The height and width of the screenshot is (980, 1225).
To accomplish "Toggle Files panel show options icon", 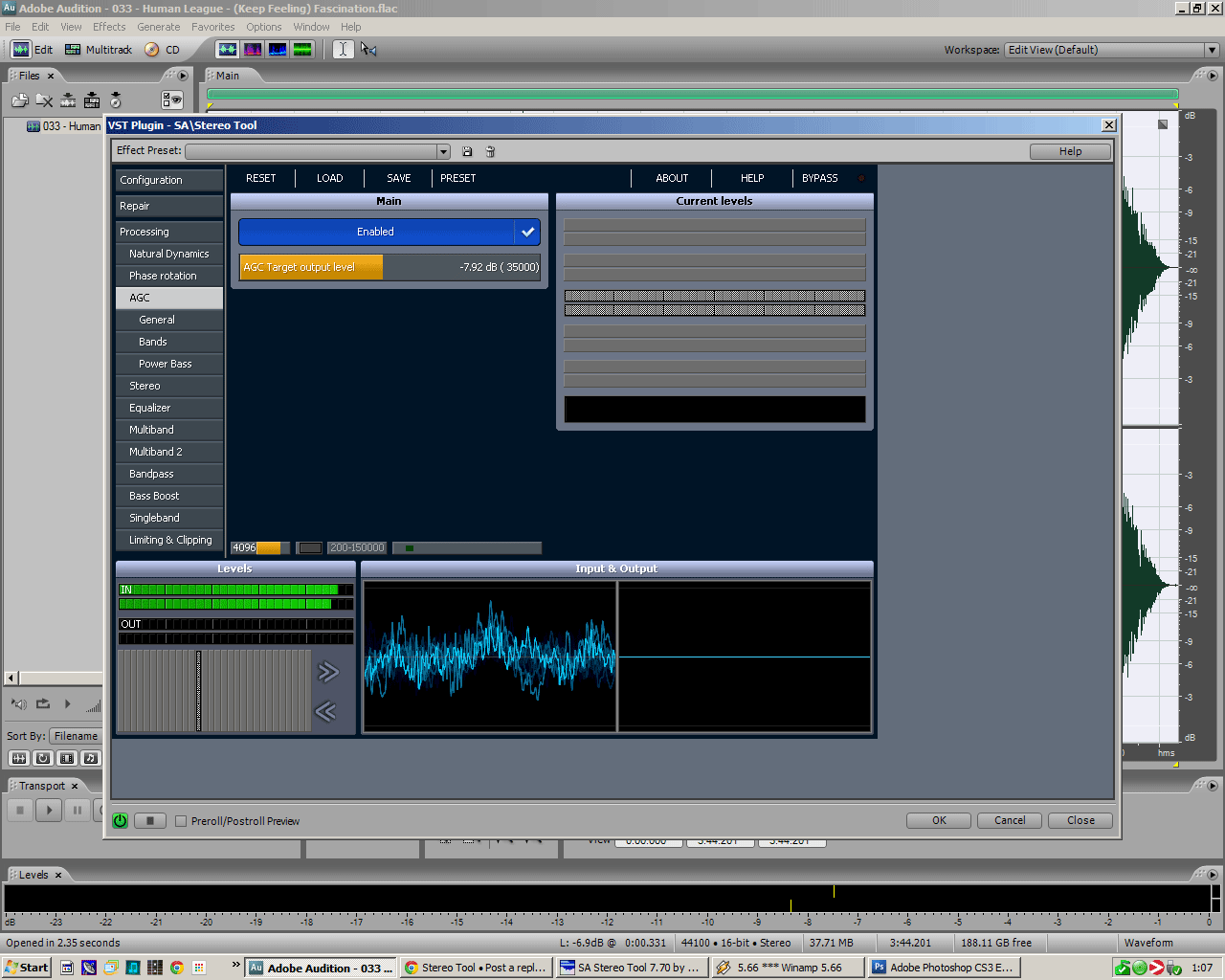I will (172, 100).
